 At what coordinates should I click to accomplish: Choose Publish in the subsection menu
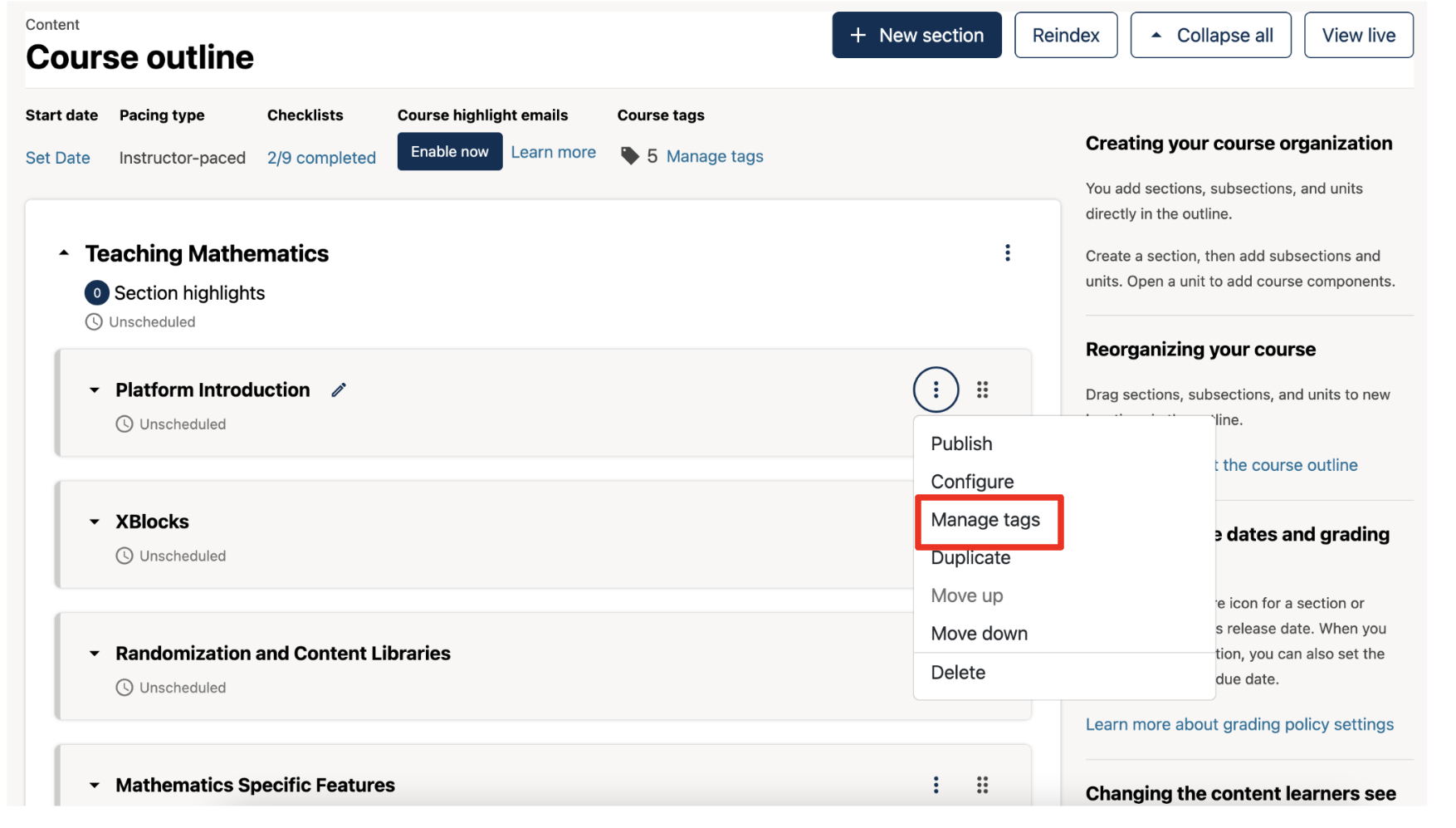tap(961, 443)
